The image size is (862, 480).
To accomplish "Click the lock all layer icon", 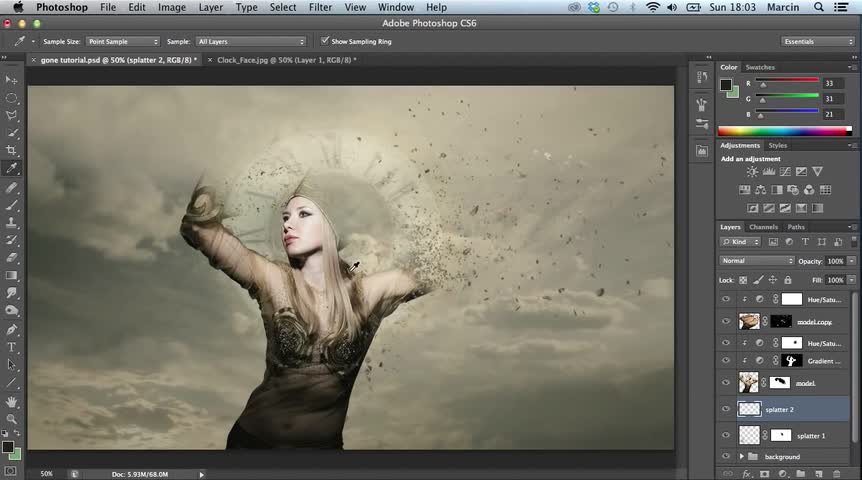I will 788,280.
